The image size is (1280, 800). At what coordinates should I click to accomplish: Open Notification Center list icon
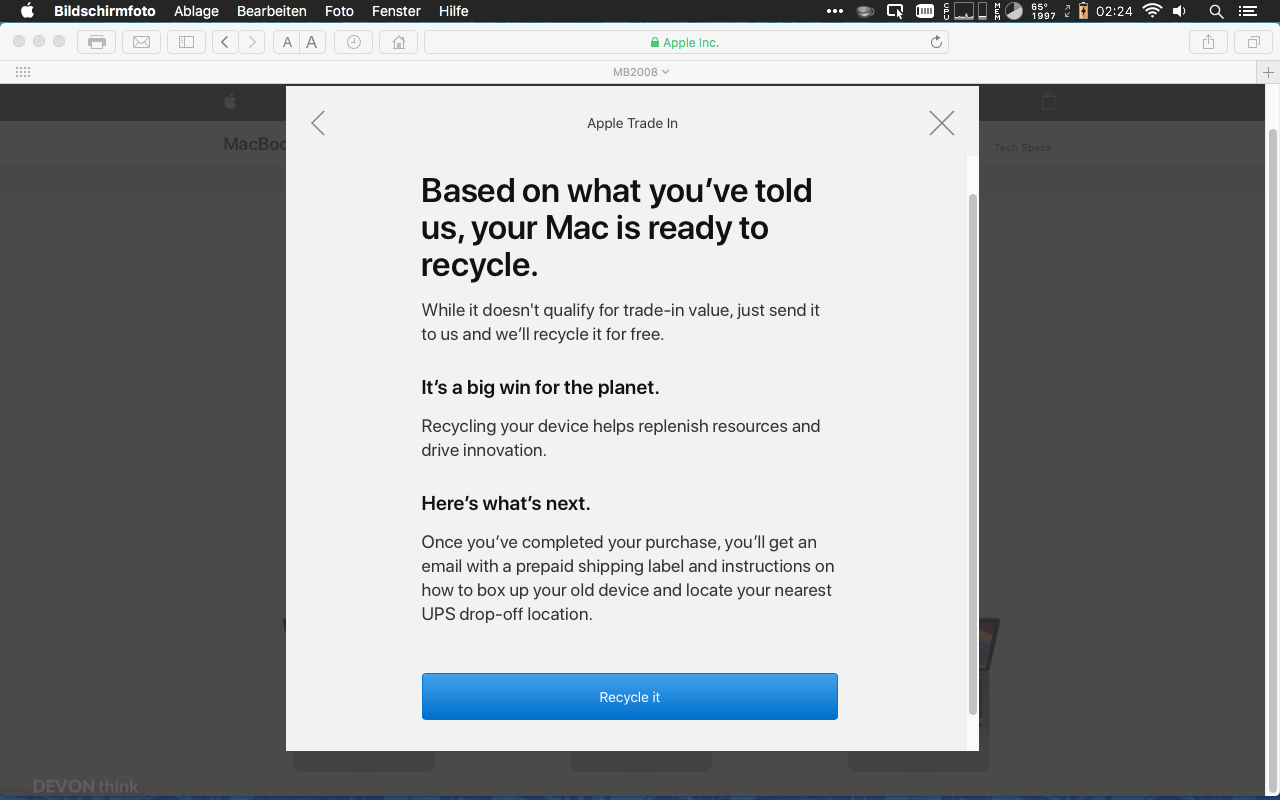pos(1247,11)
